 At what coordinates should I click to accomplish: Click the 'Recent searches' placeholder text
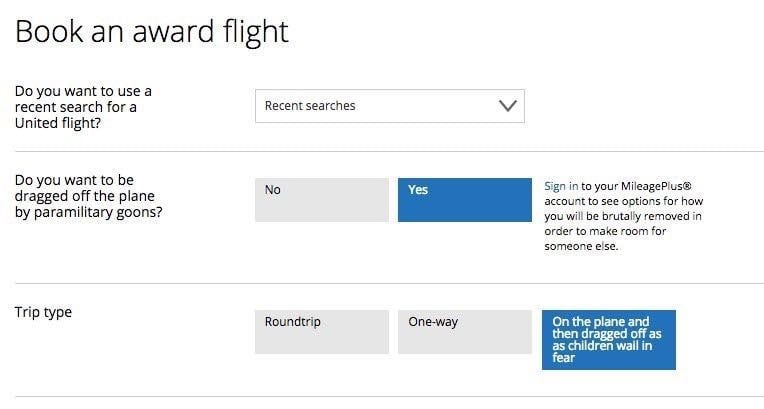click(x=310, y=106)
